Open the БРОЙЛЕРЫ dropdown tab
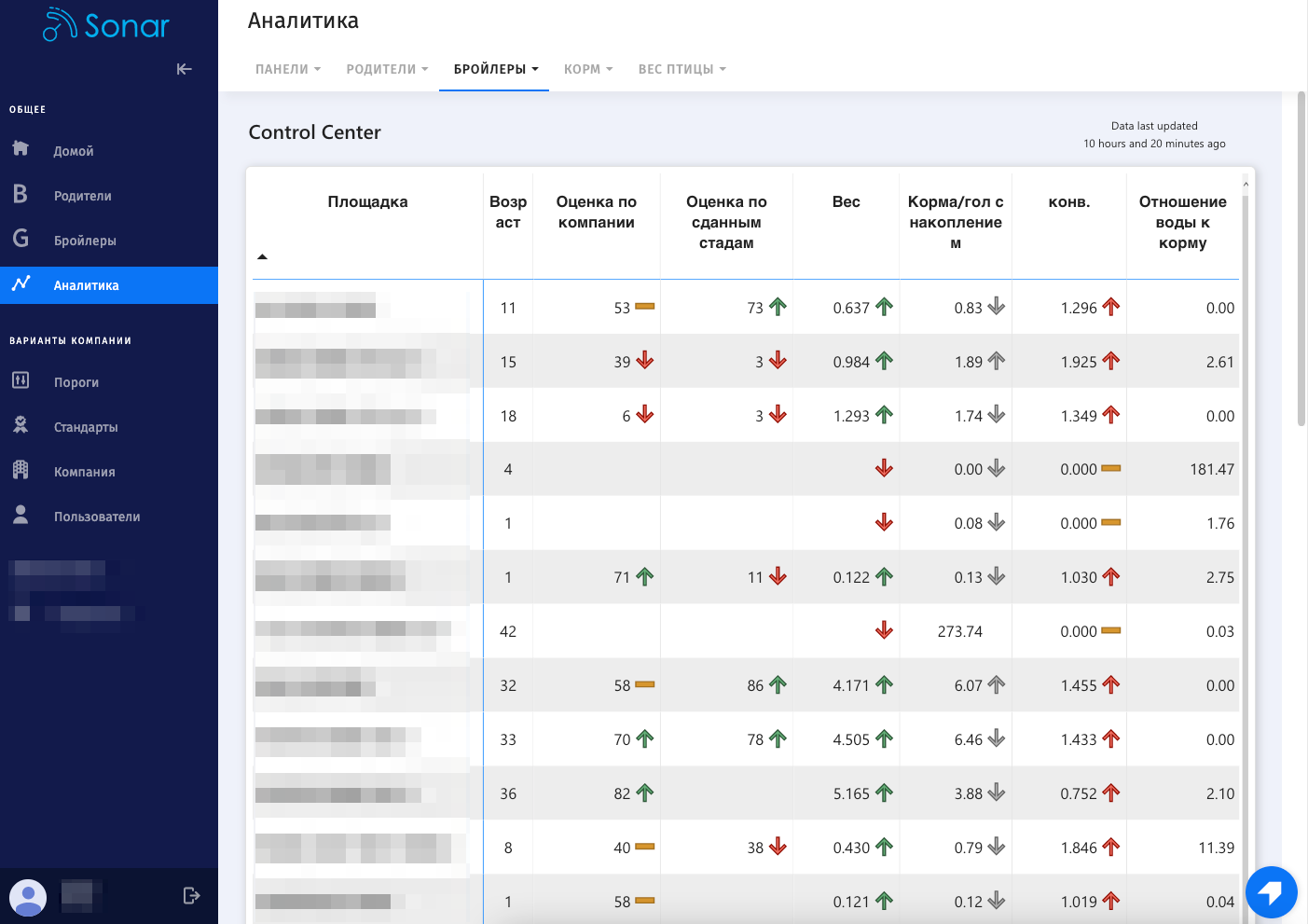Viewport: 1308px width, 924px height. pos(496,69)
